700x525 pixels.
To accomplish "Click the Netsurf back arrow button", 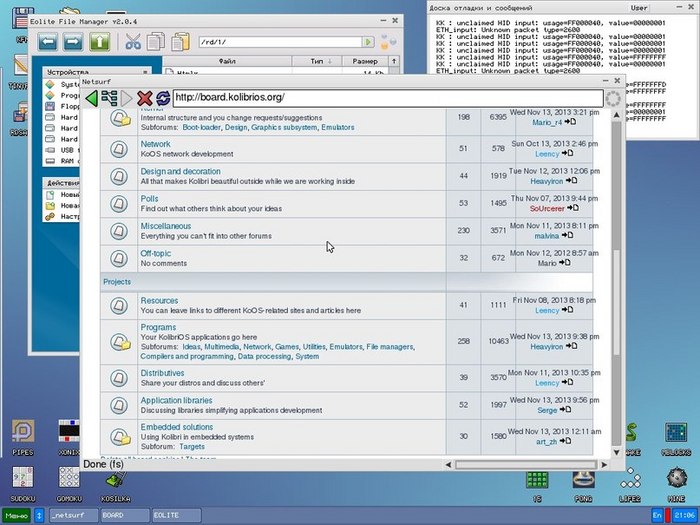I will pos(91,98).
